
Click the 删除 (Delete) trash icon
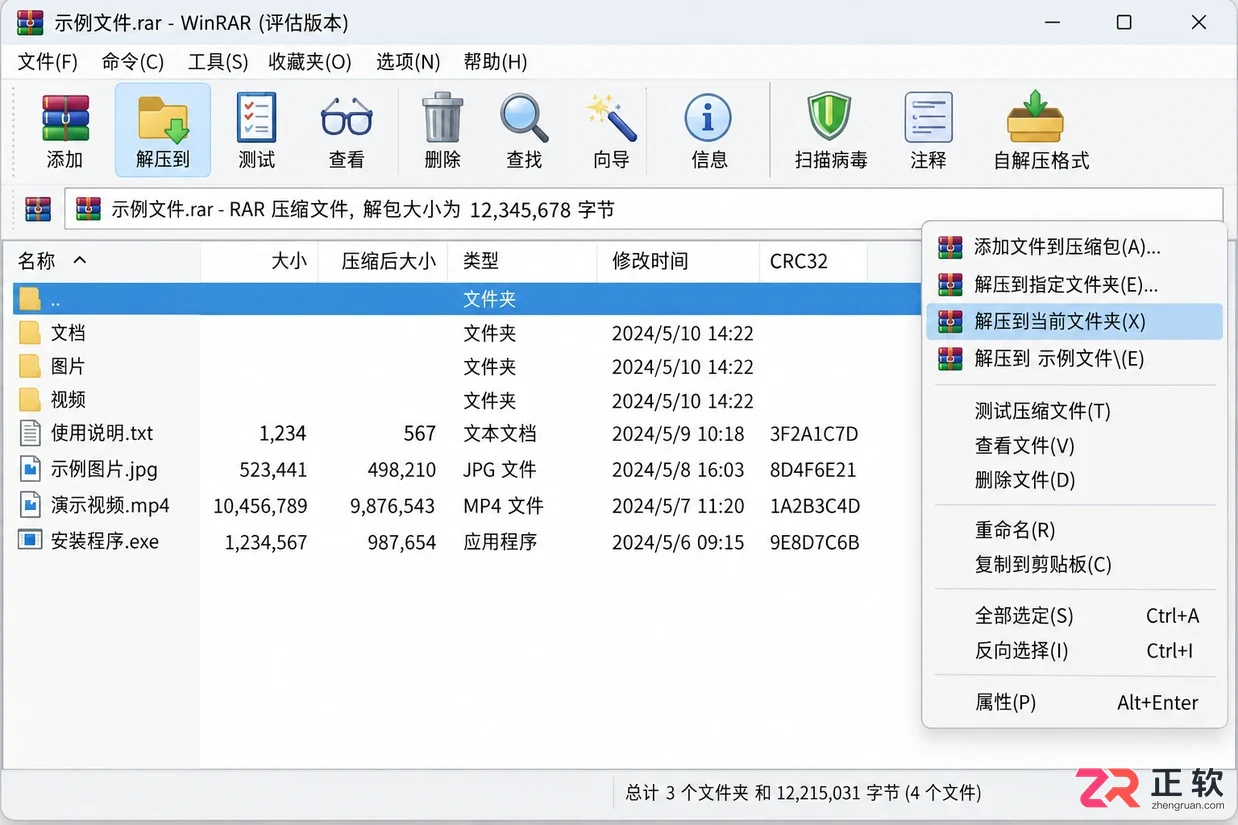442,118
